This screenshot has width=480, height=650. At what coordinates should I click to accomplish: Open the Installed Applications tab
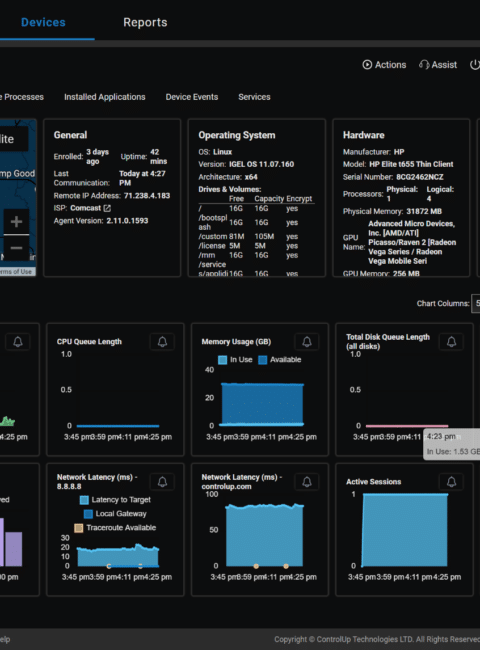click(104, 97)
